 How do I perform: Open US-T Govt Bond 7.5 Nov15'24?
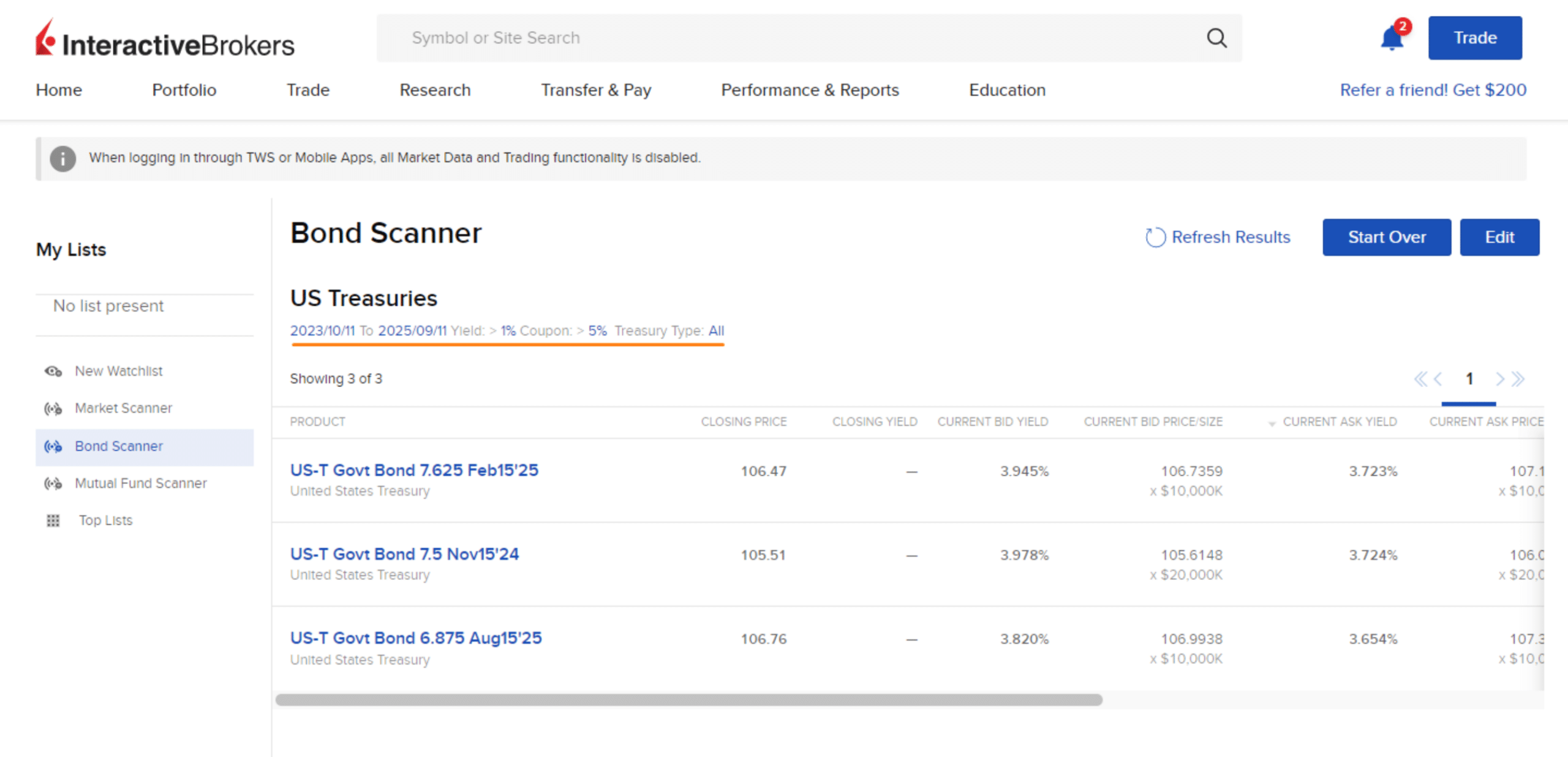pyautogui.click(x=404, y=554)
